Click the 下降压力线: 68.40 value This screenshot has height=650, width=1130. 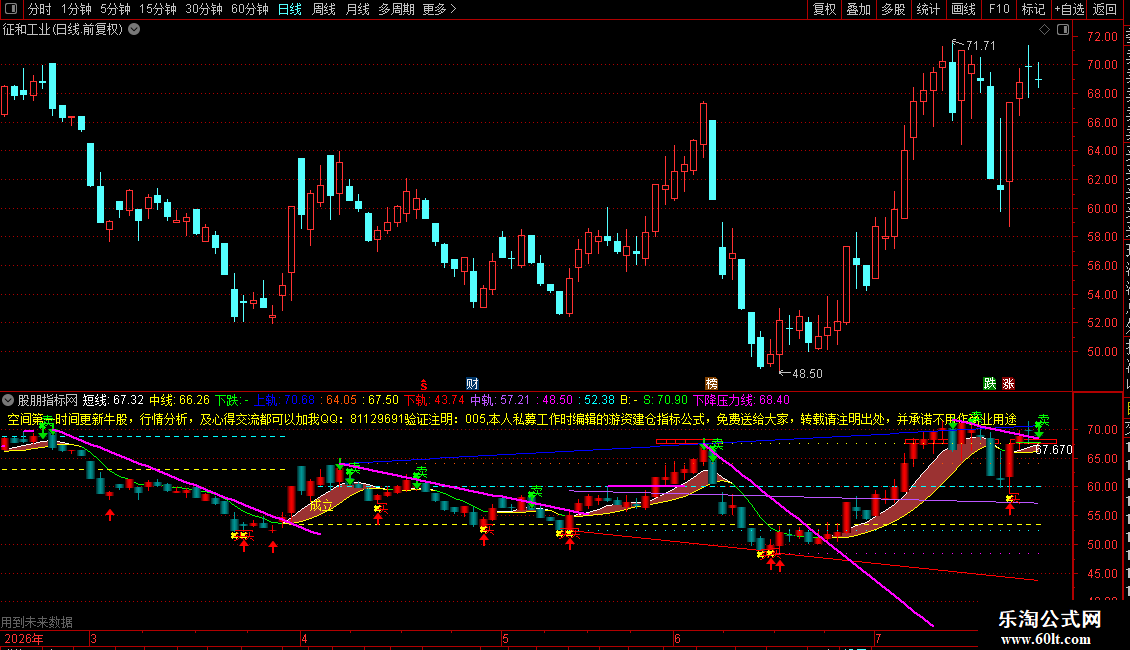tap(742, 400)
